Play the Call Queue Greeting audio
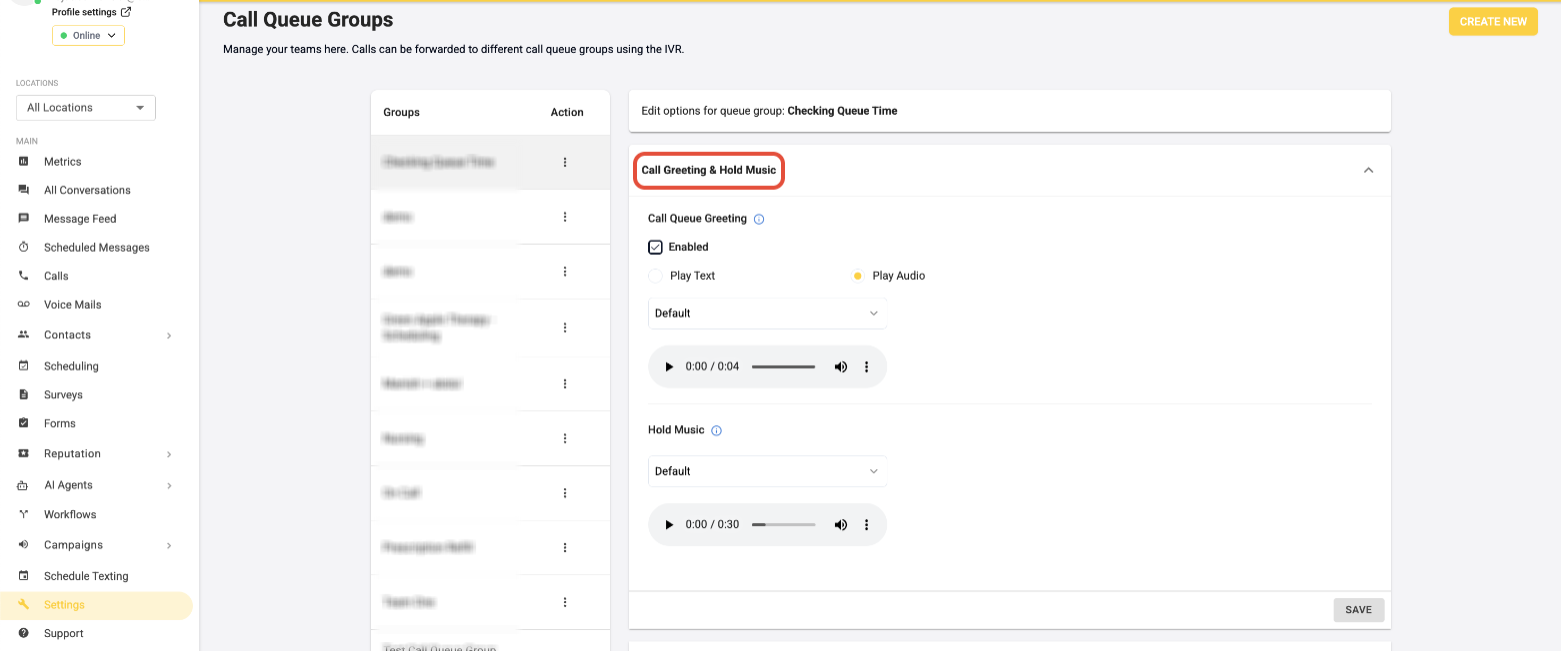The height and width of the screenshot is (651, 1561). tap(669, 367)
